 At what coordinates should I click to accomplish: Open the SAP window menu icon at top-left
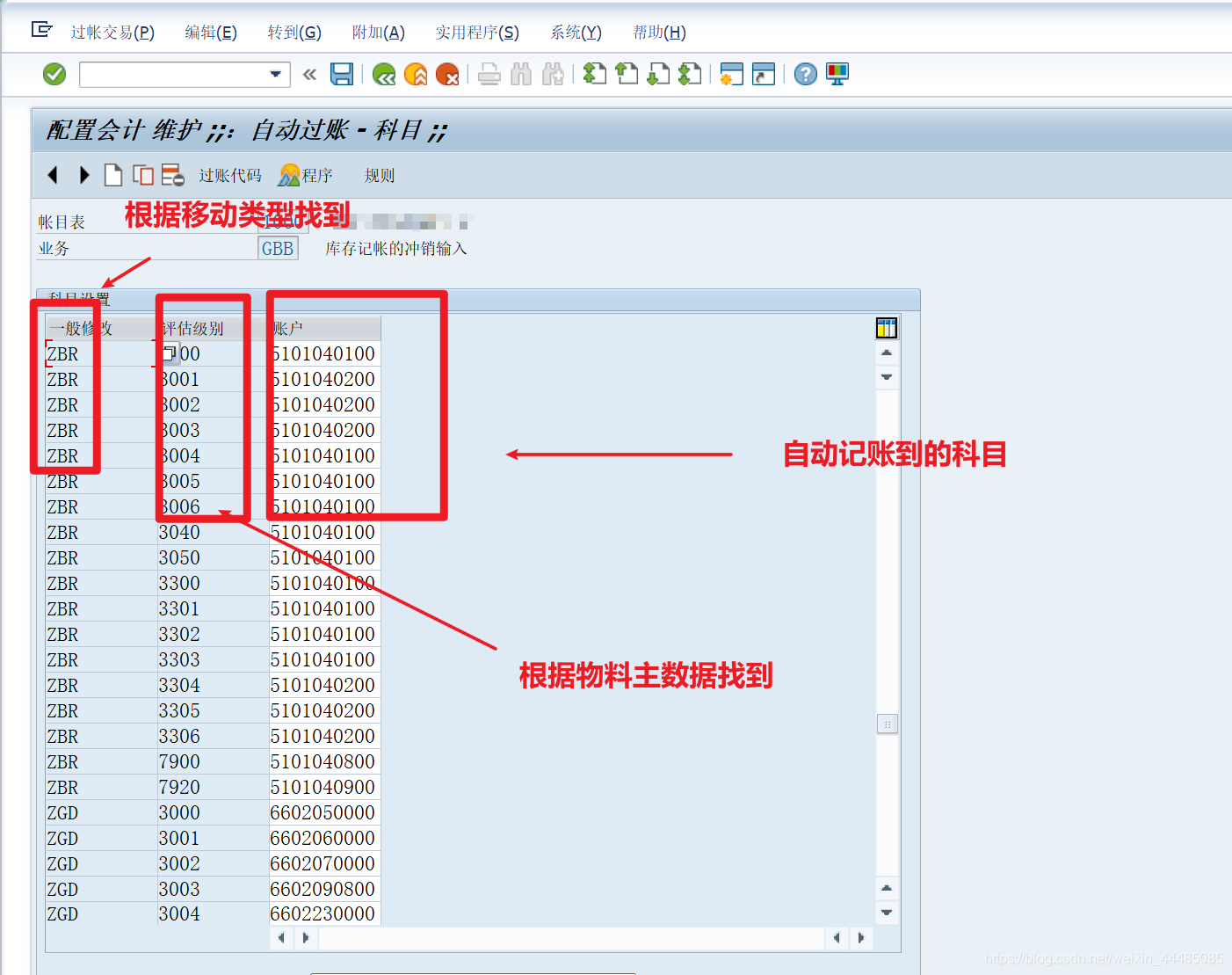[x=41, y=30]
